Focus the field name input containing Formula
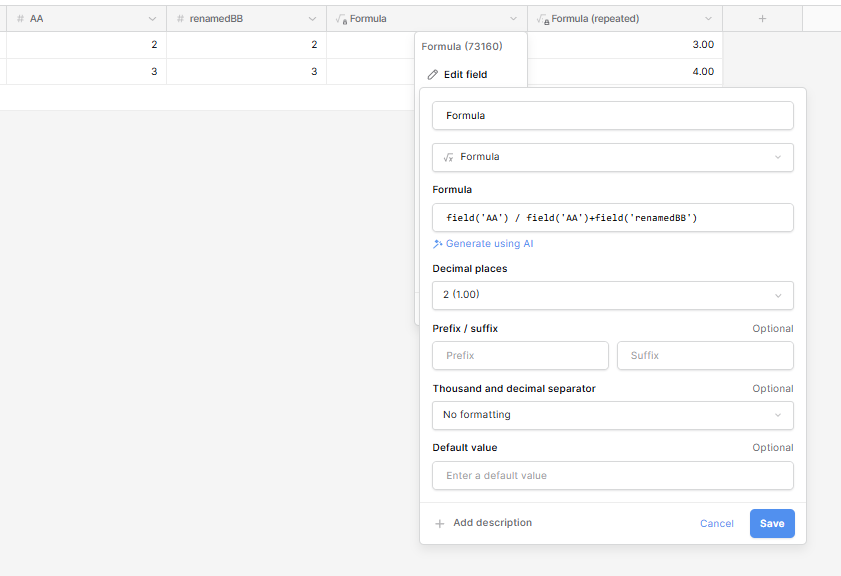This screenshot has height=576, width=841. point(613,116)
